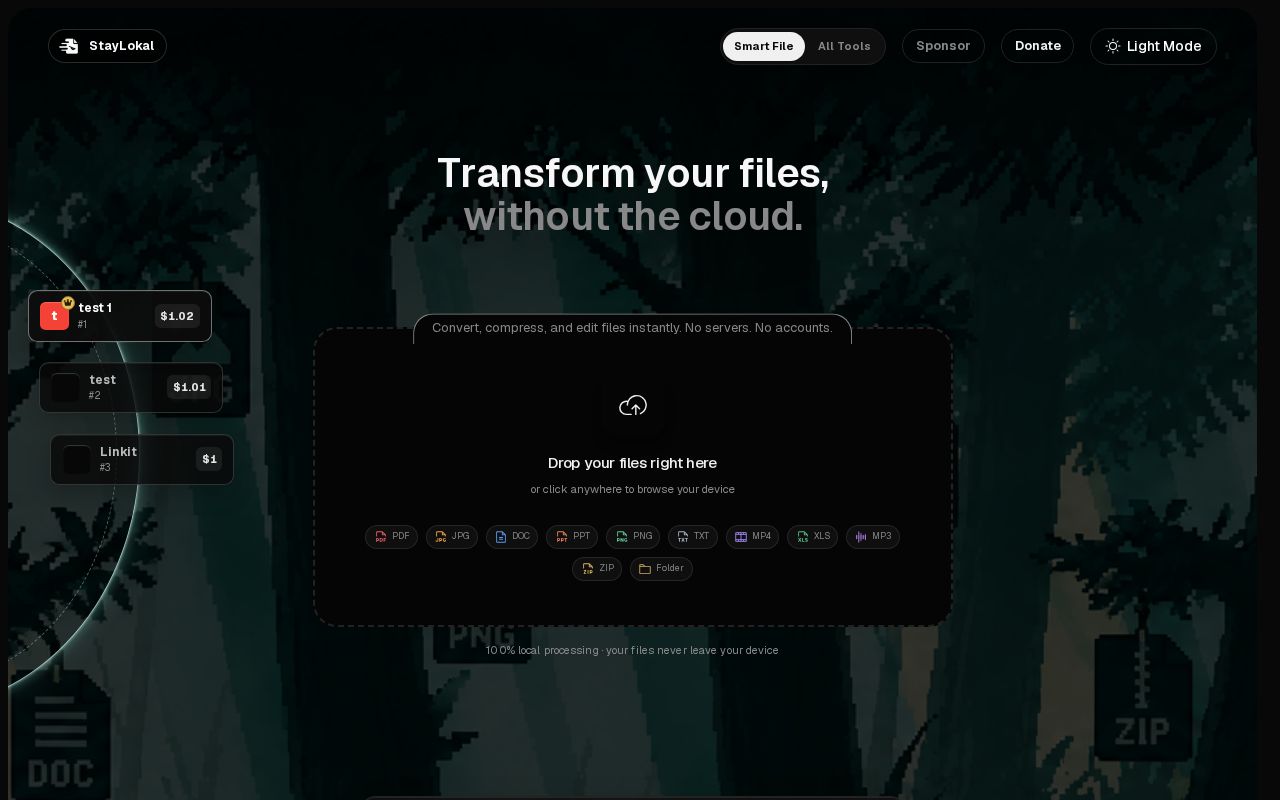Click the StayLokal logo icon
Image resolution: width=1280 pixels, height=800 pixels.
[x=69, y=46]
